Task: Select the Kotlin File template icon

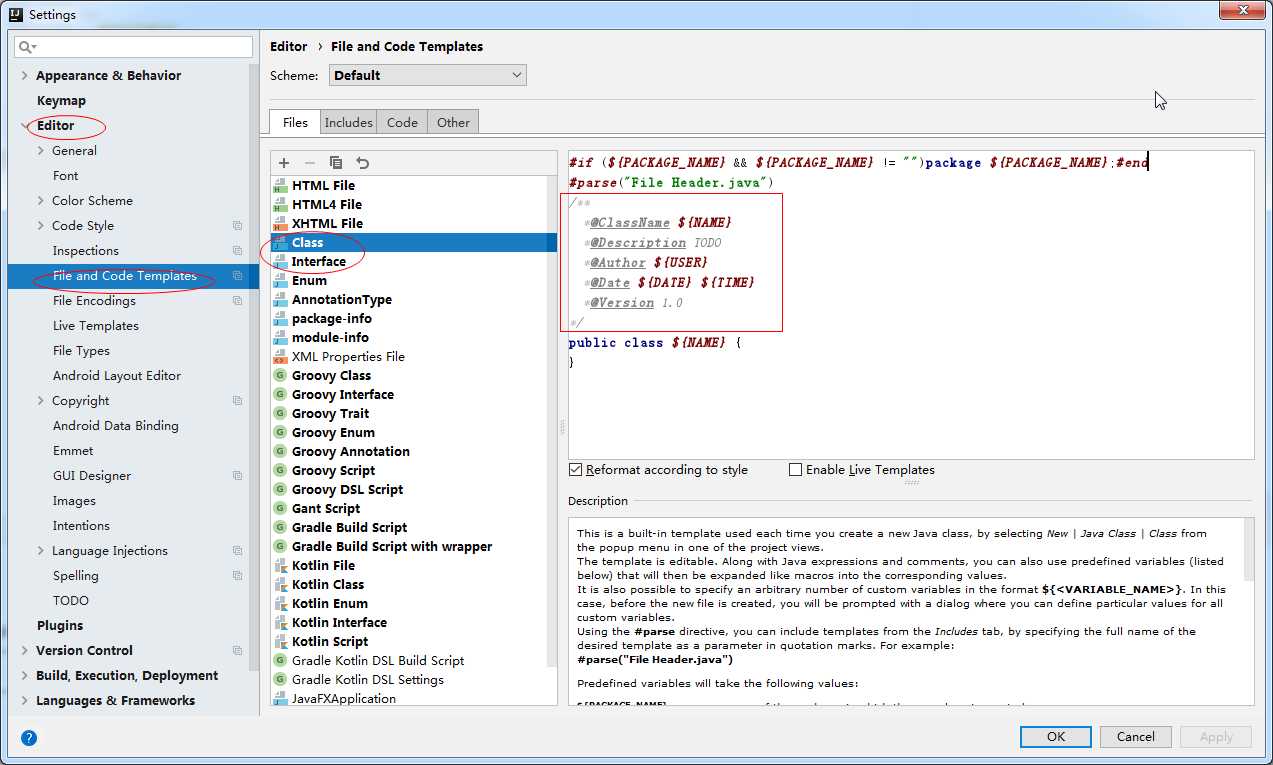Action: [x=281, y=565]
